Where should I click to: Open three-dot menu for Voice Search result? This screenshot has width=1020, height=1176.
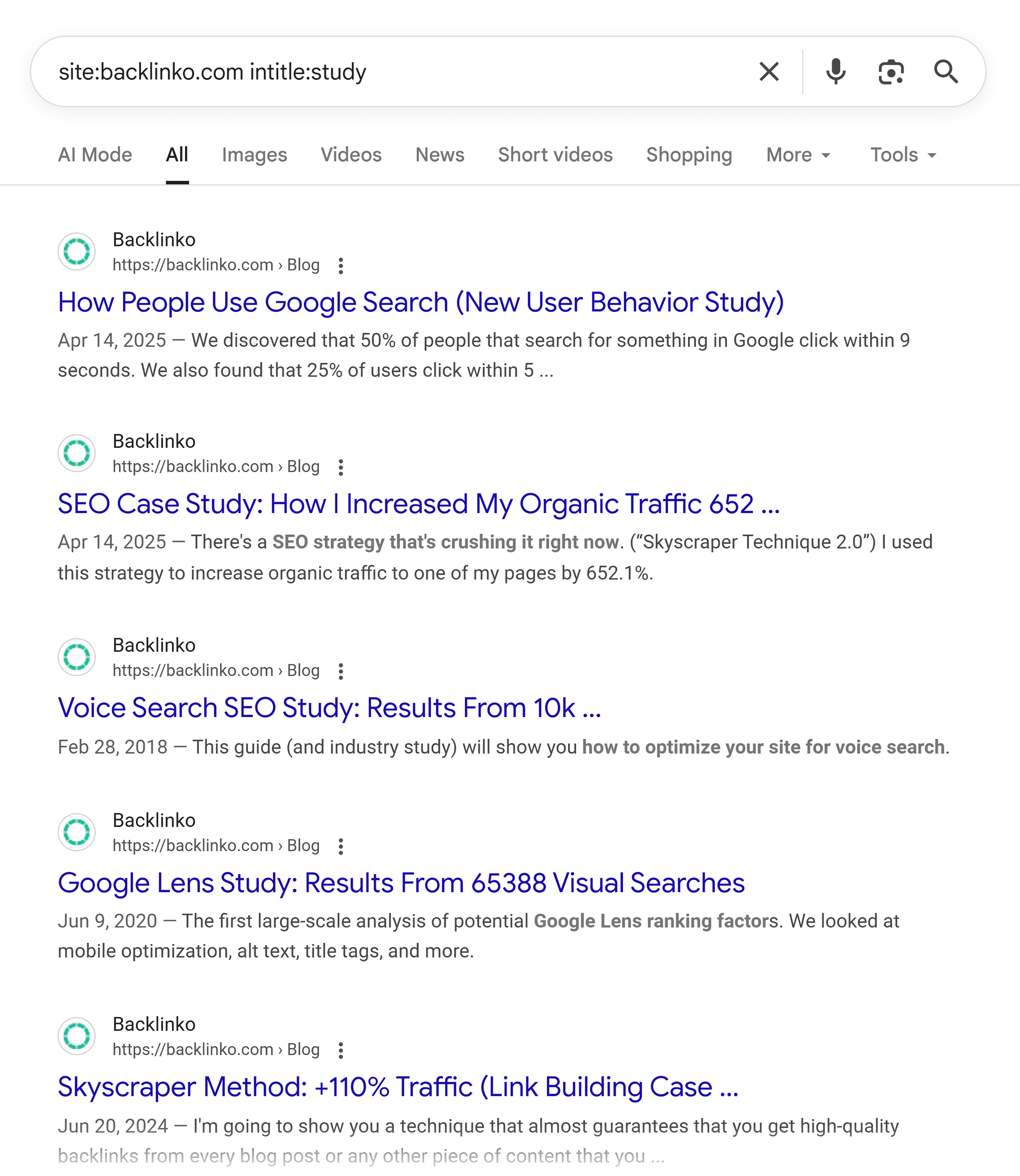[341, 671]
